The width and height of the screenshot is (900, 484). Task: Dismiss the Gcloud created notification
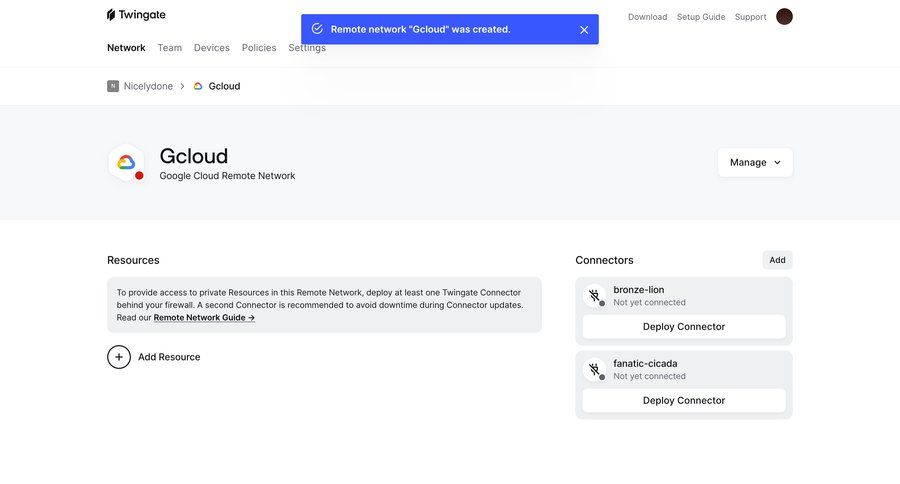pyautogui.click(x=584, y=30)
